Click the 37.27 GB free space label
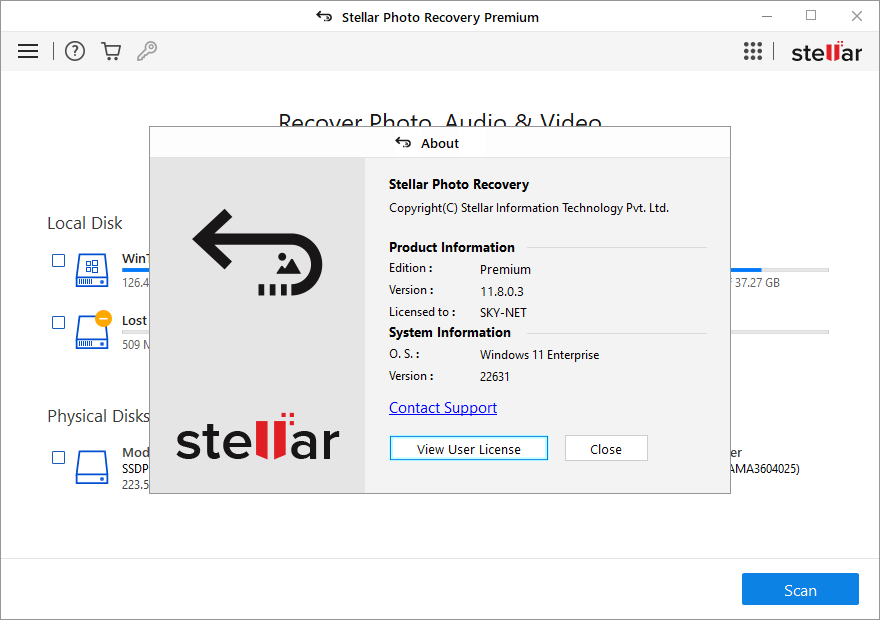The height and width of the screenshot is (620, 880). (x=757, y=283)
